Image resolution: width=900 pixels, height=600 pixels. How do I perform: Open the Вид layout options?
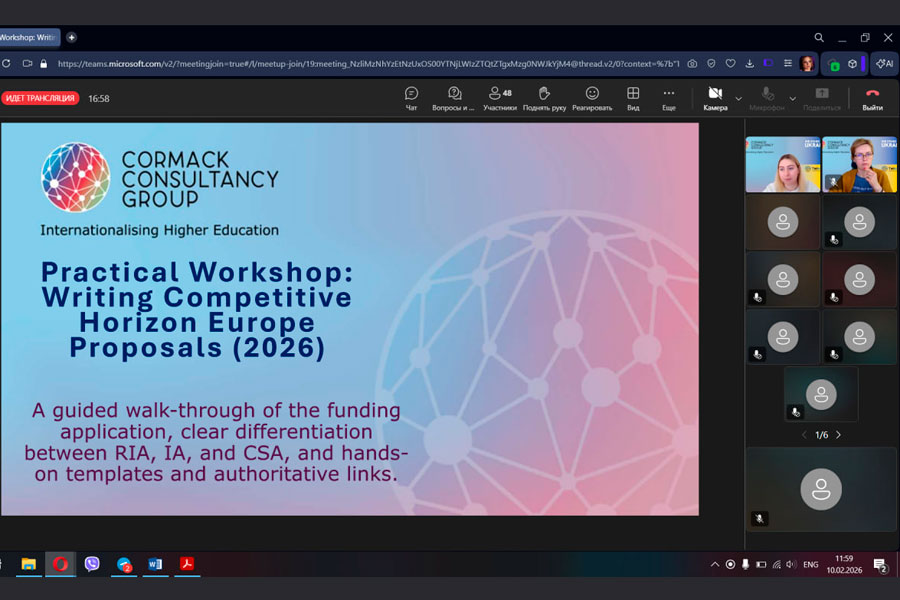pos(633,98)
